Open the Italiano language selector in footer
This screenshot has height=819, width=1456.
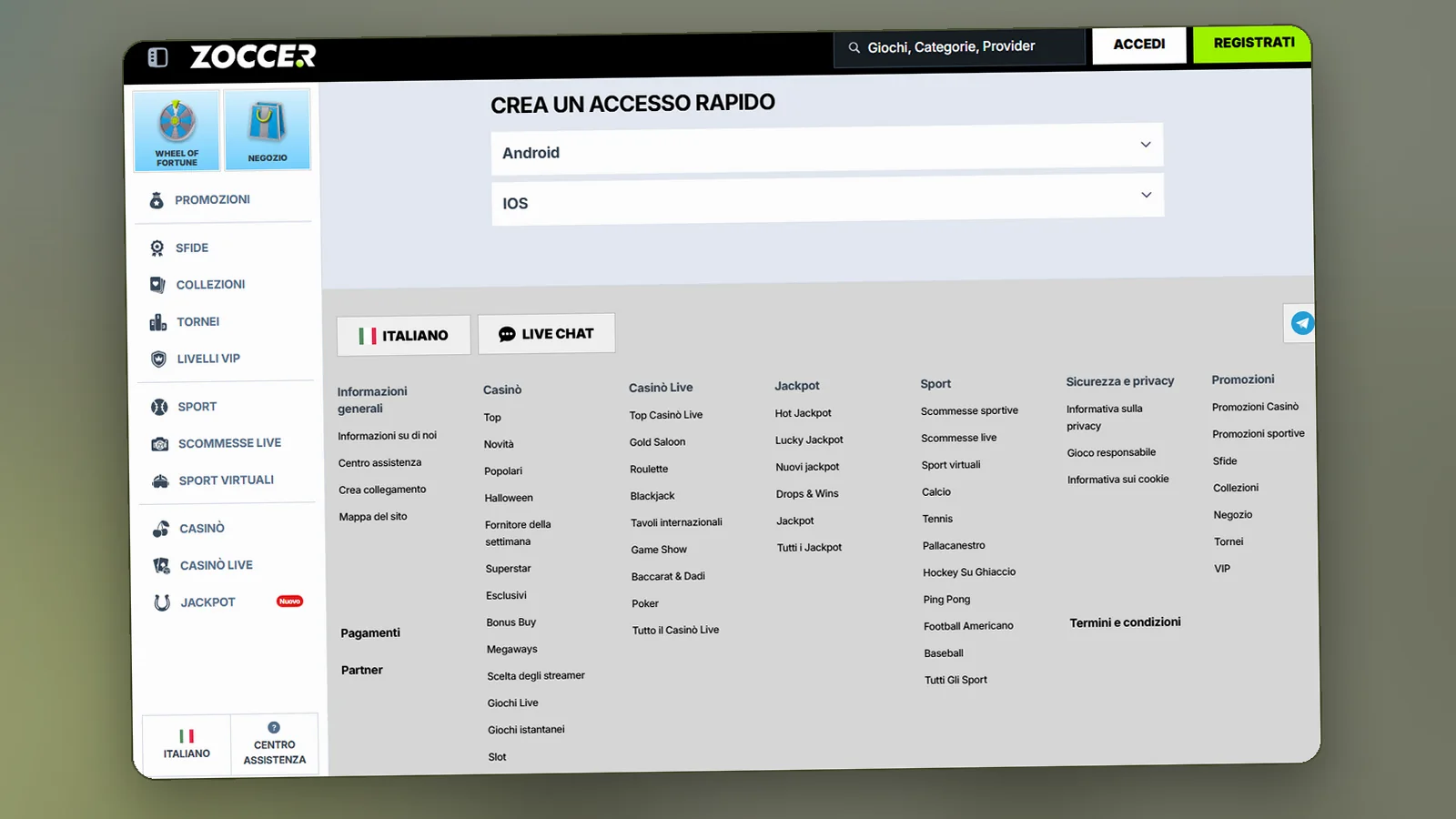coord(403,336)
